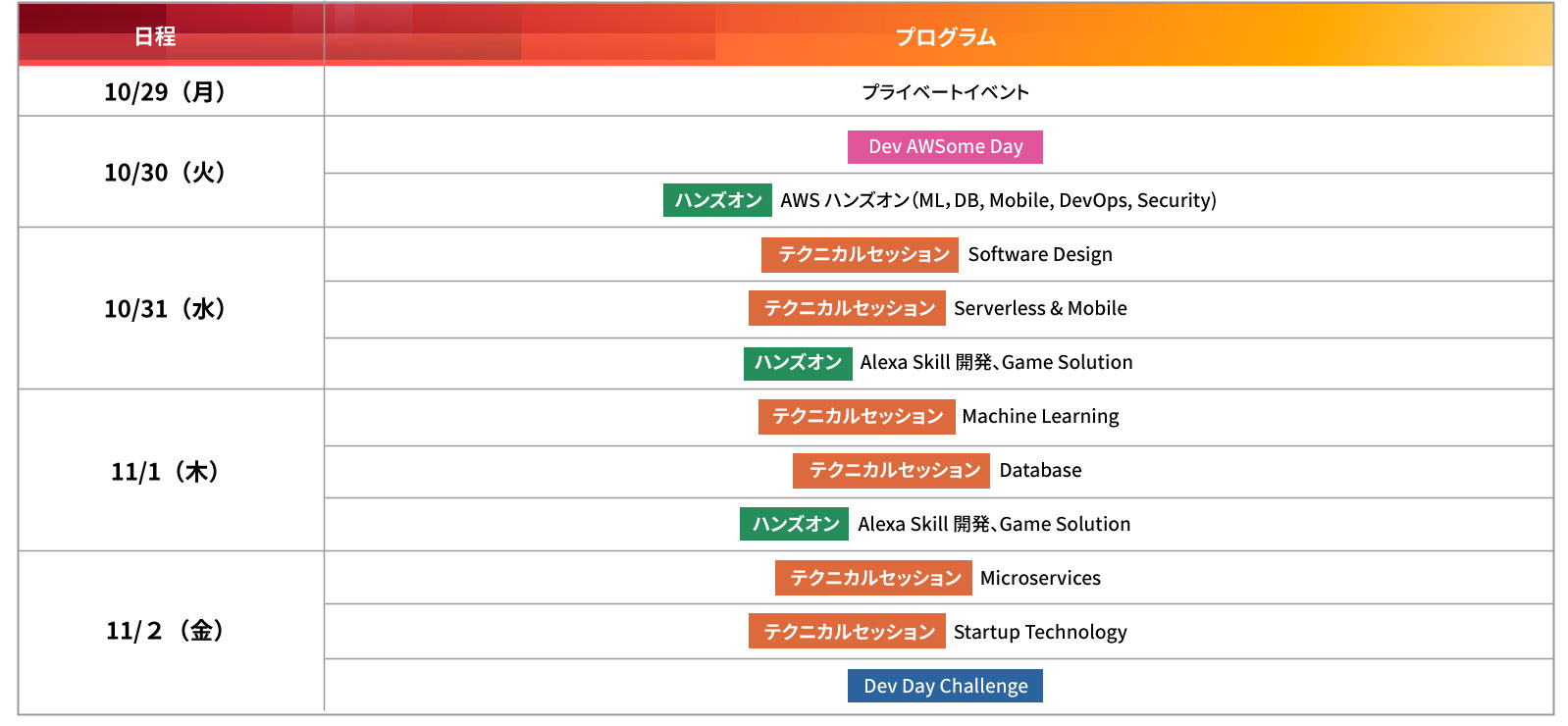This screenshot has width=1568, height=726.
Task: Click the green ハンズオン badge beside AWS ハンズオン
Action: (717, 200)
